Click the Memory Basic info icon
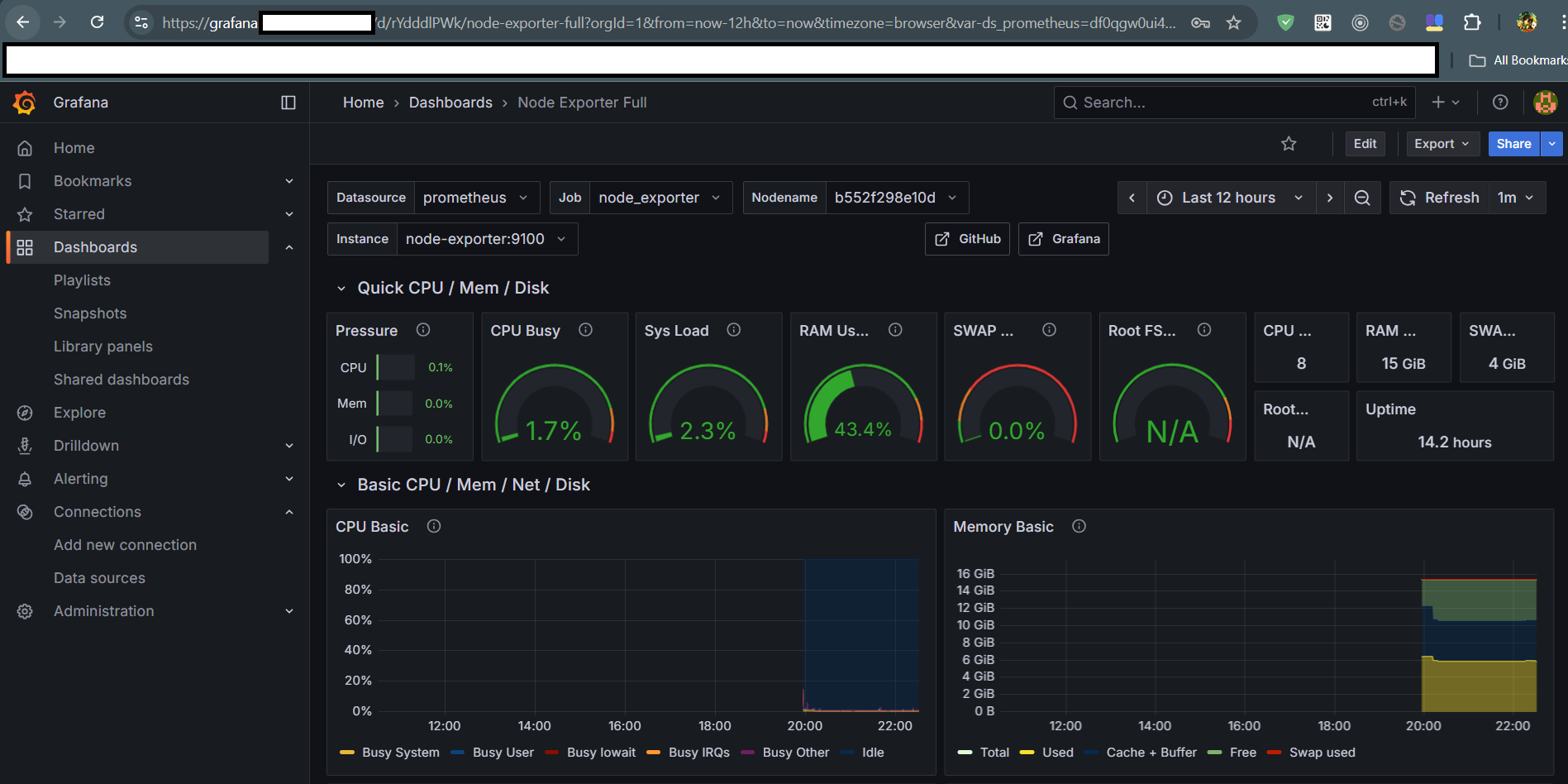This screenshot has width=1568, height=784. pyautogui.click(x=1079, y=526)
